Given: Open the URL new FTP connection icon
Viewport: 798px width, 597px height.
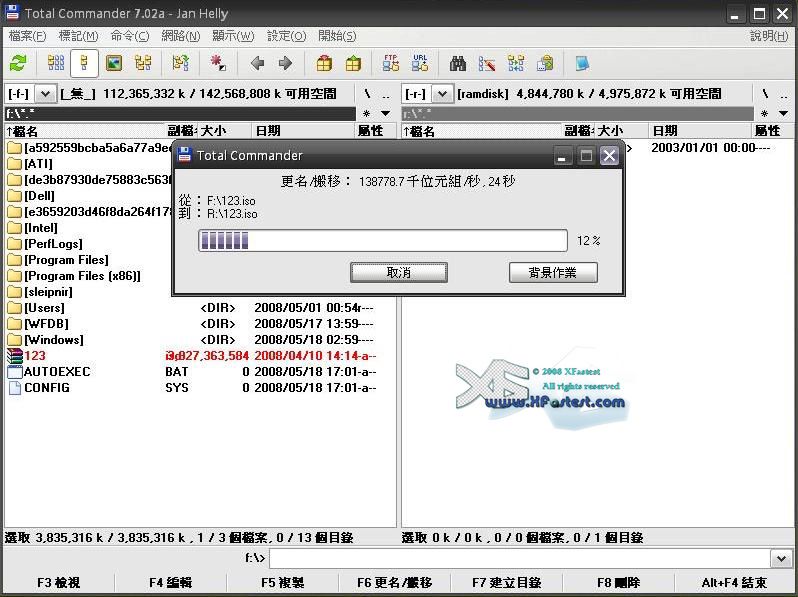Looking at the screenshot, I should coord(420,63).
